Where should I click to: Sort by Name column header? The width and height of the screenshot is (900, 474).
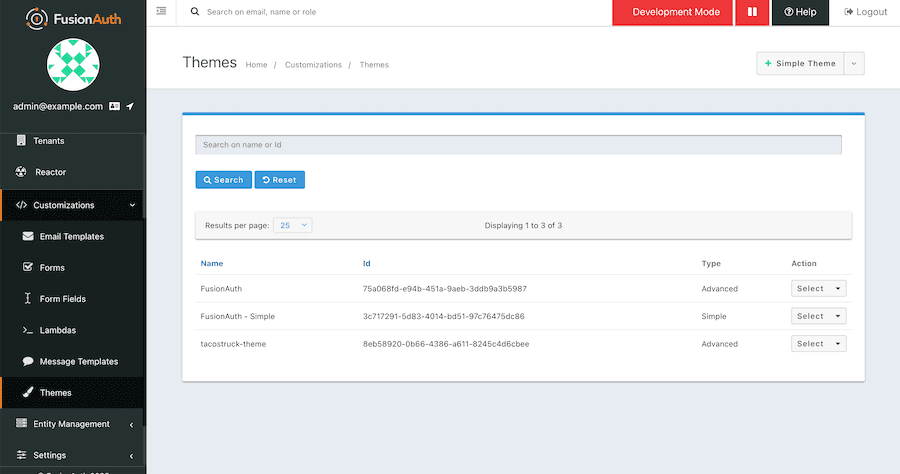pos(212,263)
